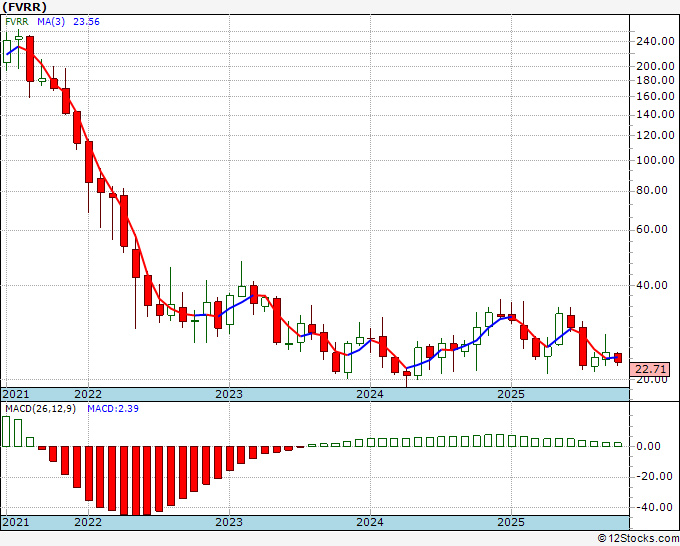This screenshot has width=680, height=546.
Task: Select the MA(3) indicator label
Action: point(51,22)
